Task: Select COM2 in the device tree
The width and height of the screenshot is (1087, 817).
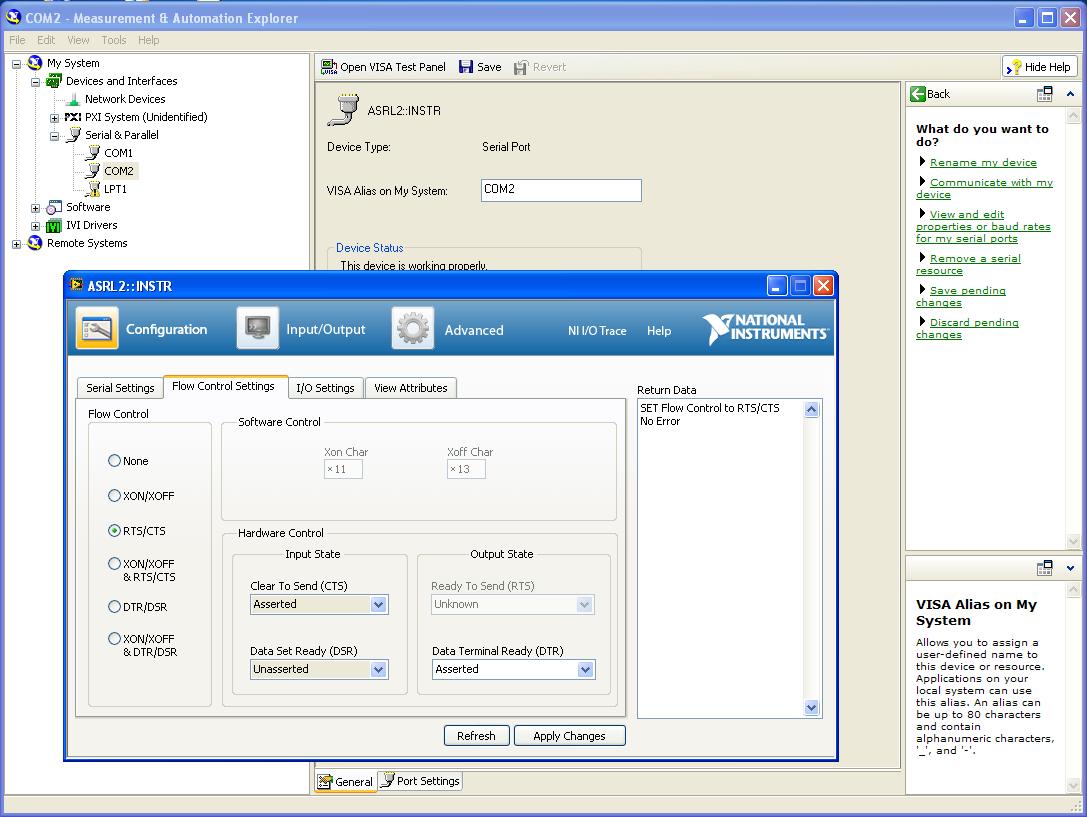Action: tap(119, 170)
